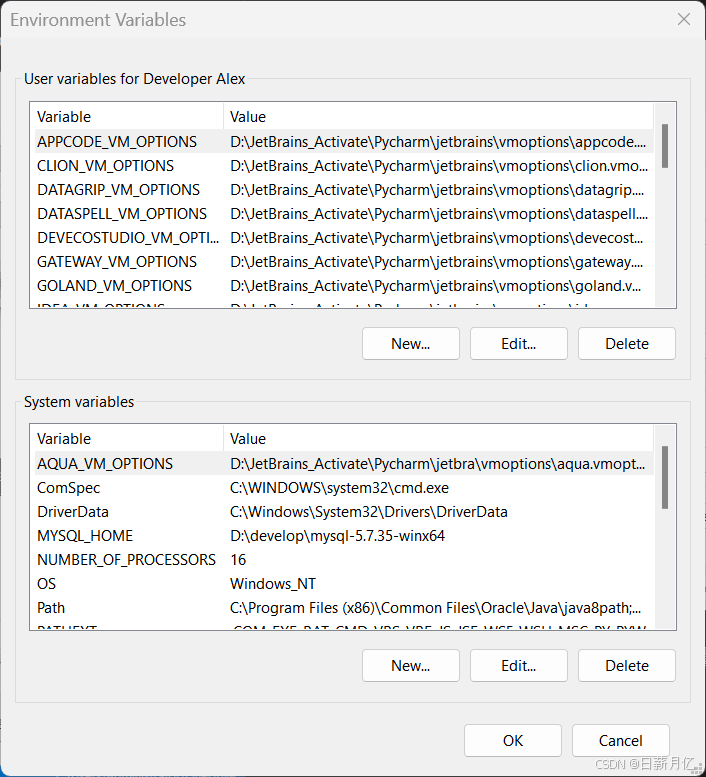This screenshot has width=706, height=777.
Task: Select the DEVECOSTUDIO_VM_OPTI... row
Action: 344,238
